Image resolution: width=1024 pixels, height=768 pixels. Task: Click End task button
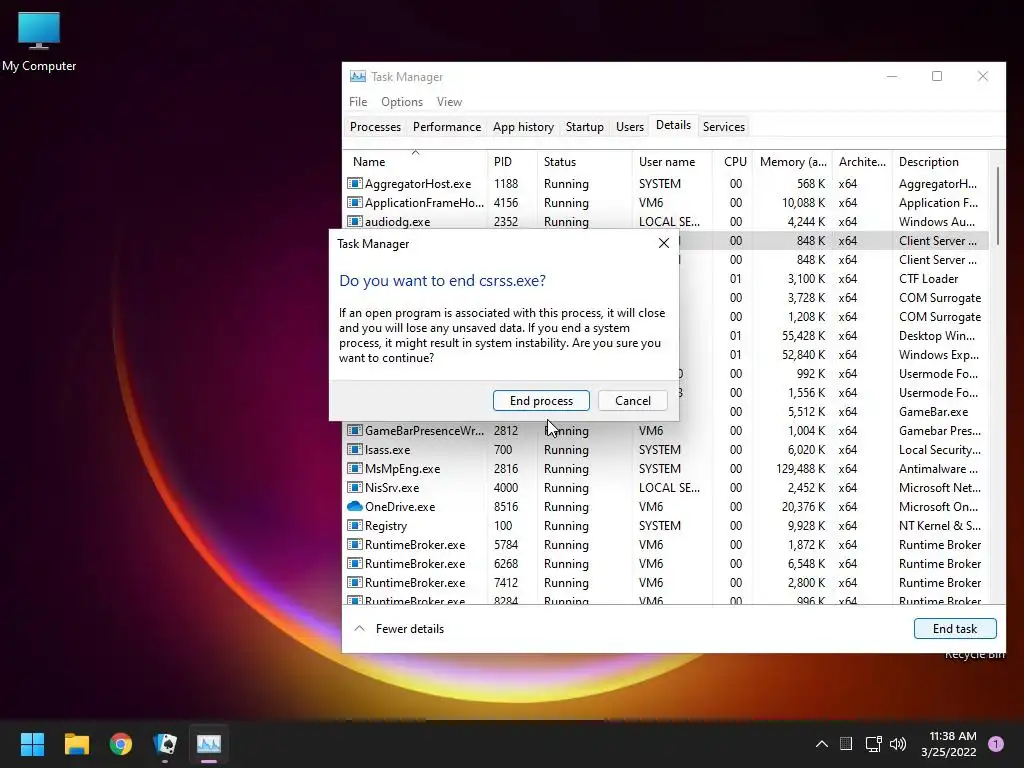(x=955, y=628)
